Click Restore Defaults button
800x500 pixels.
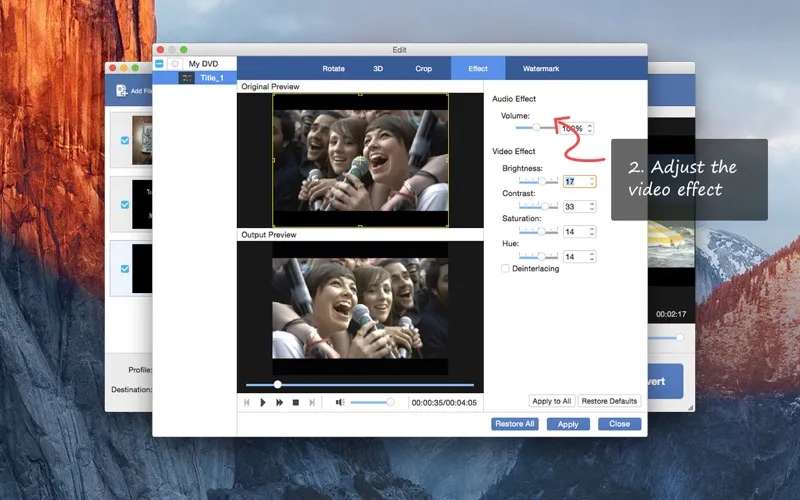pos(609,401)
